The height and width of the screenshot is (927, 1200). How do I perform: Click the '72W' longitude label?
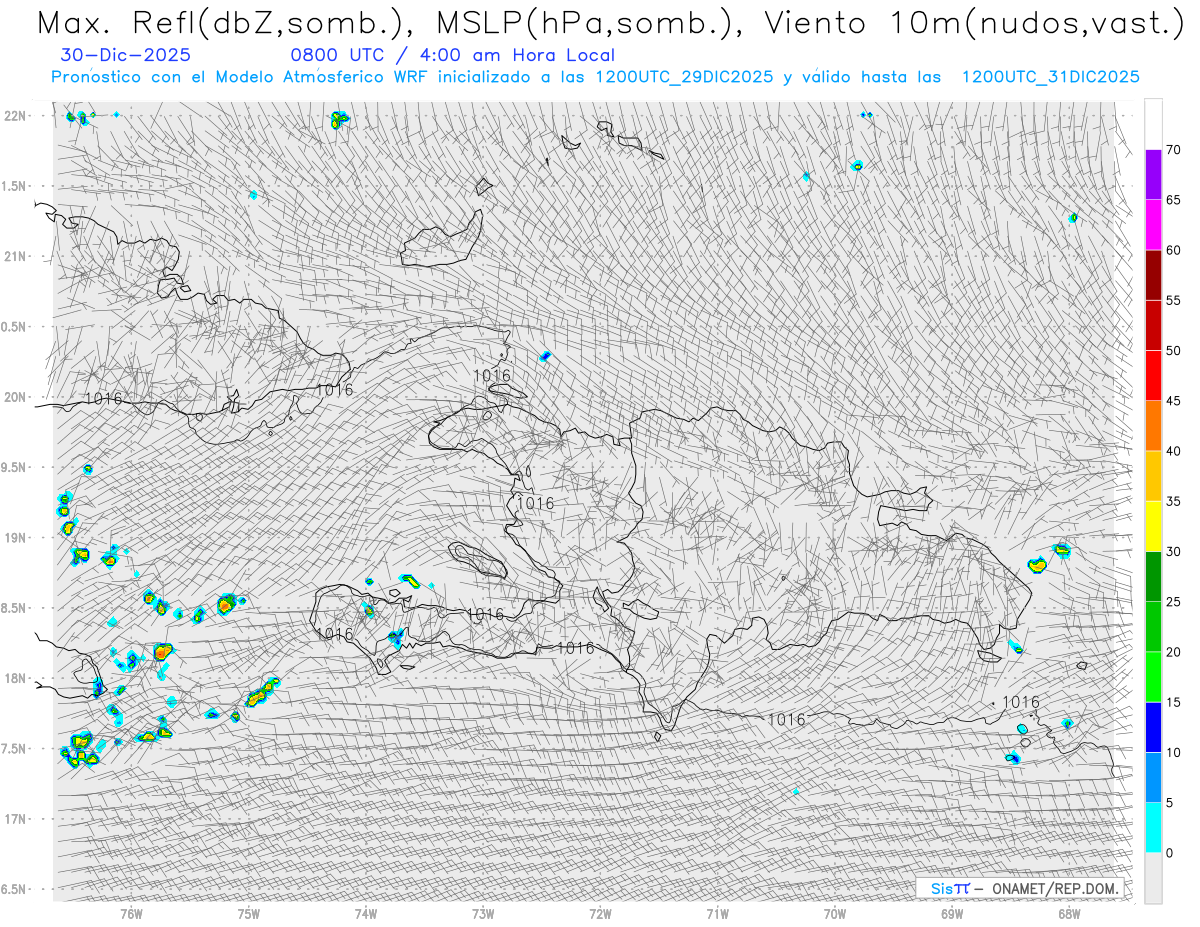pyautogui.click(x=600, y=913)
